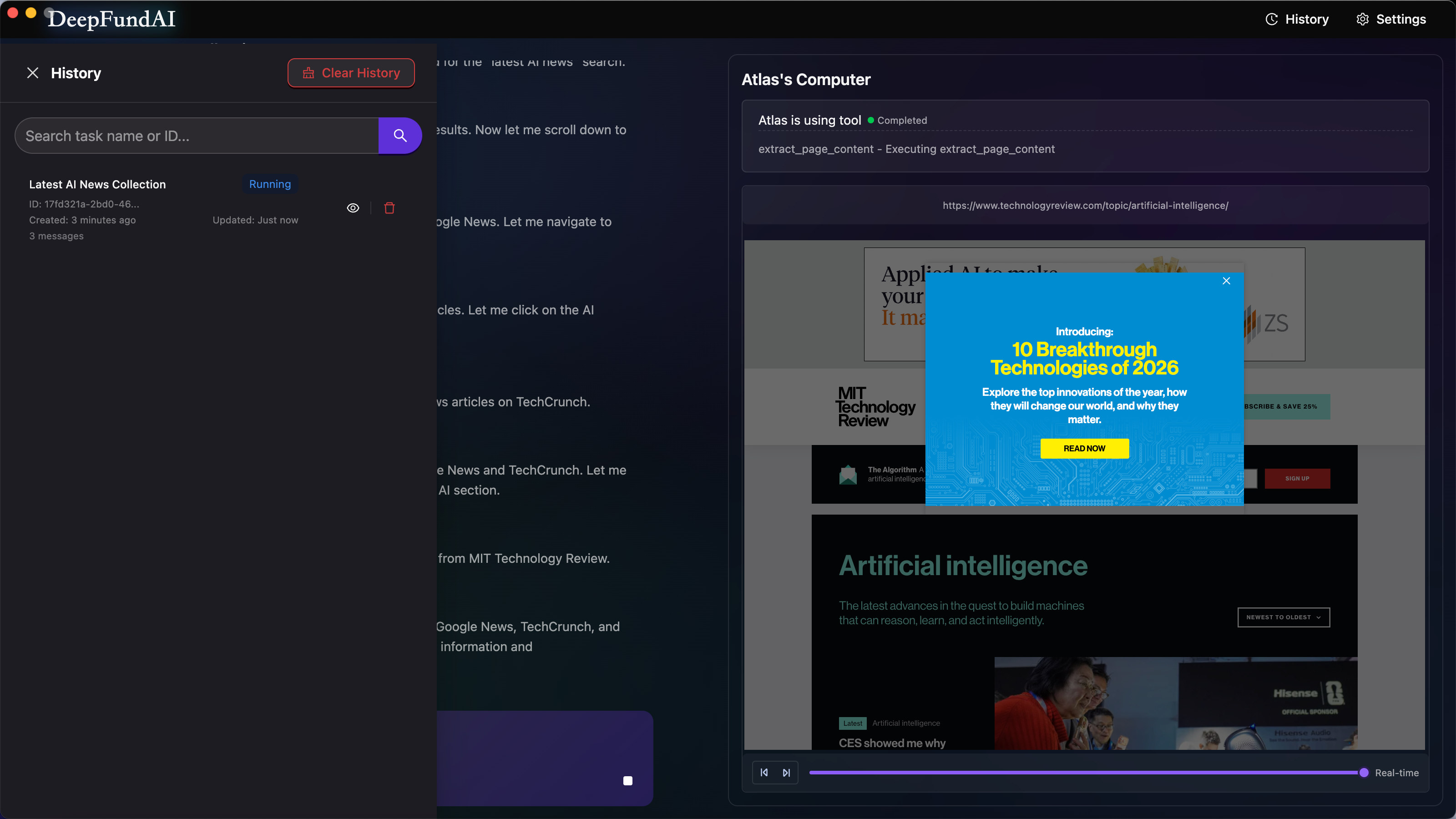Click 'Created: 3 minutes ago' text

coord(82,220)
